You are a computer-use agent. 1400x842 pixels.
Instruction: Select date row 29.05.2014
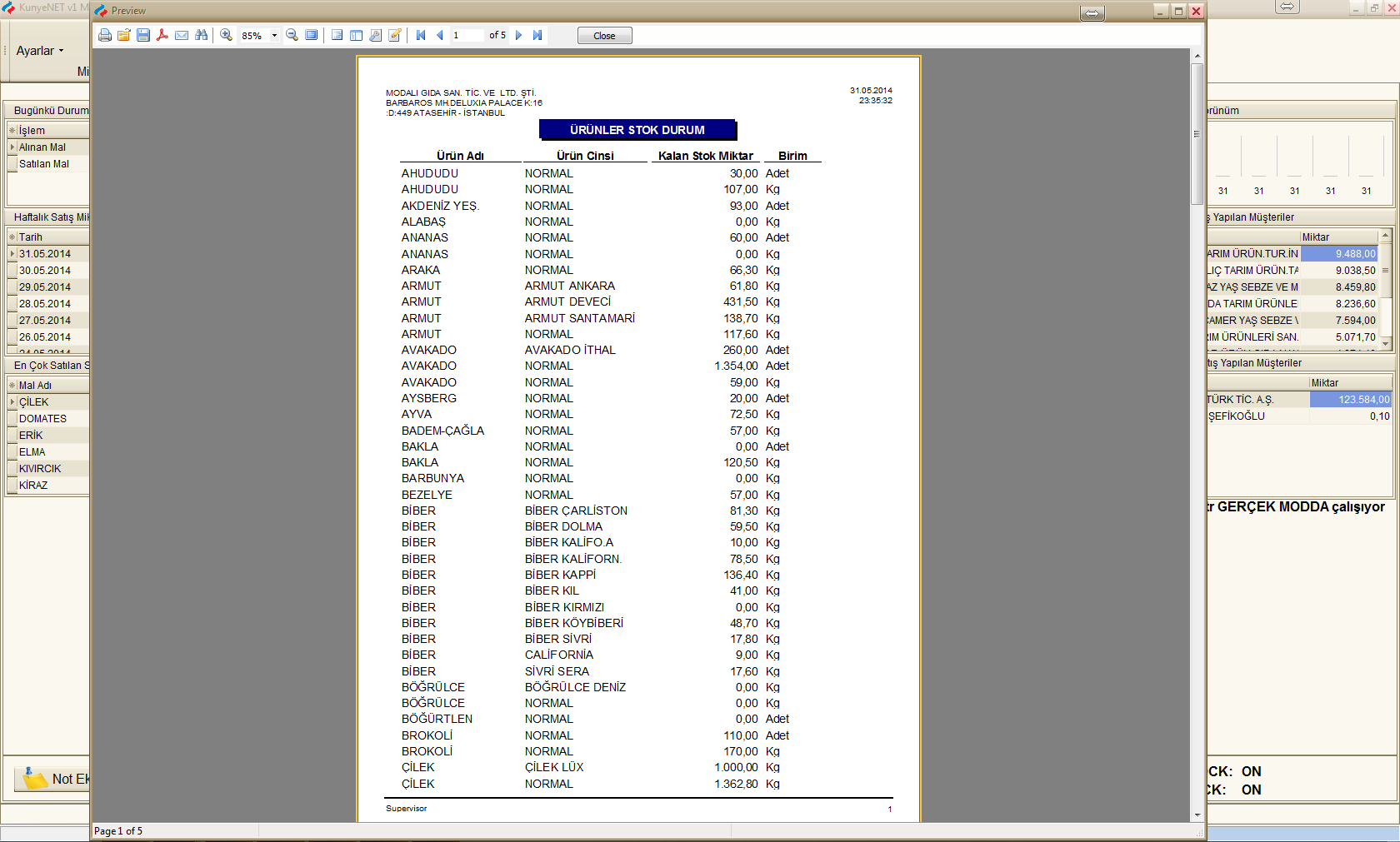(48, 287)
